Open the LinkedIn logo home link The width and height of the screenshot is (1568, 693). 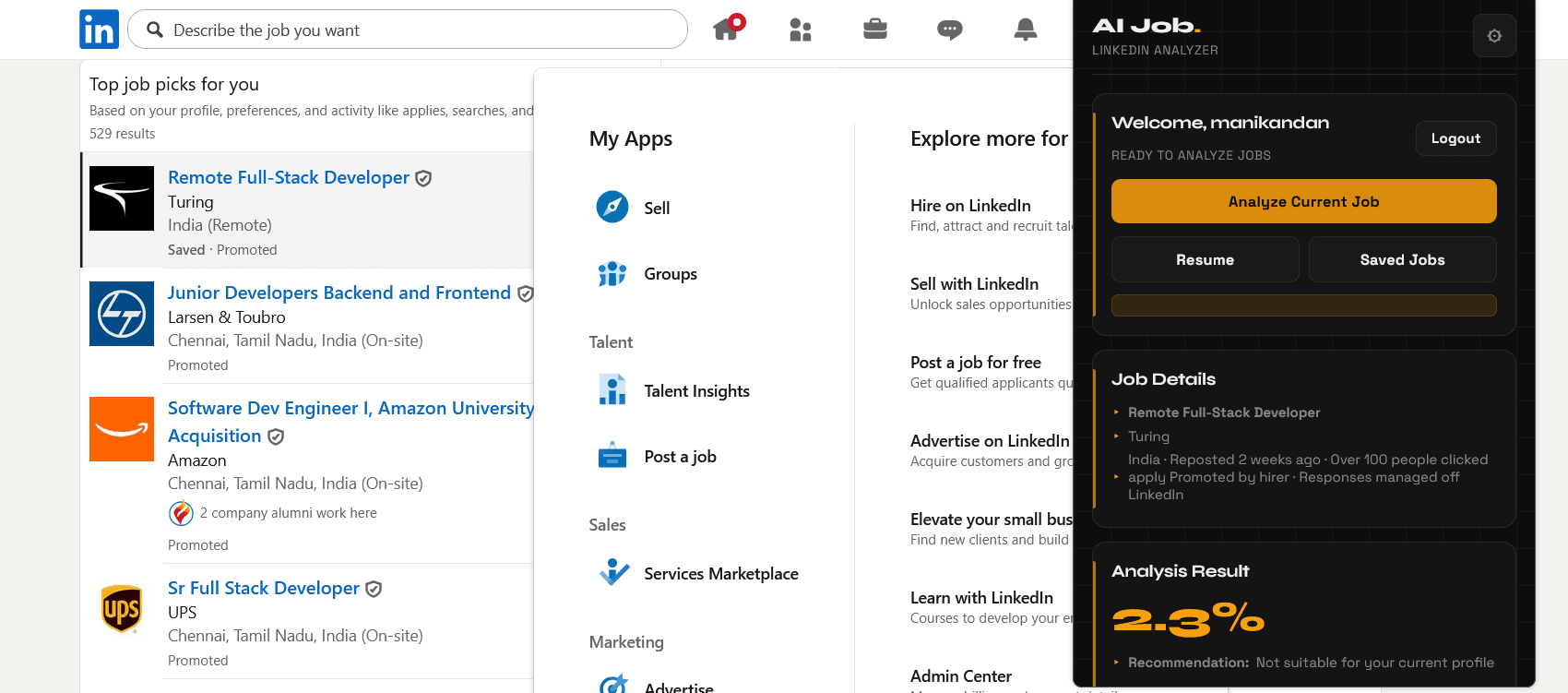point(99,30)
